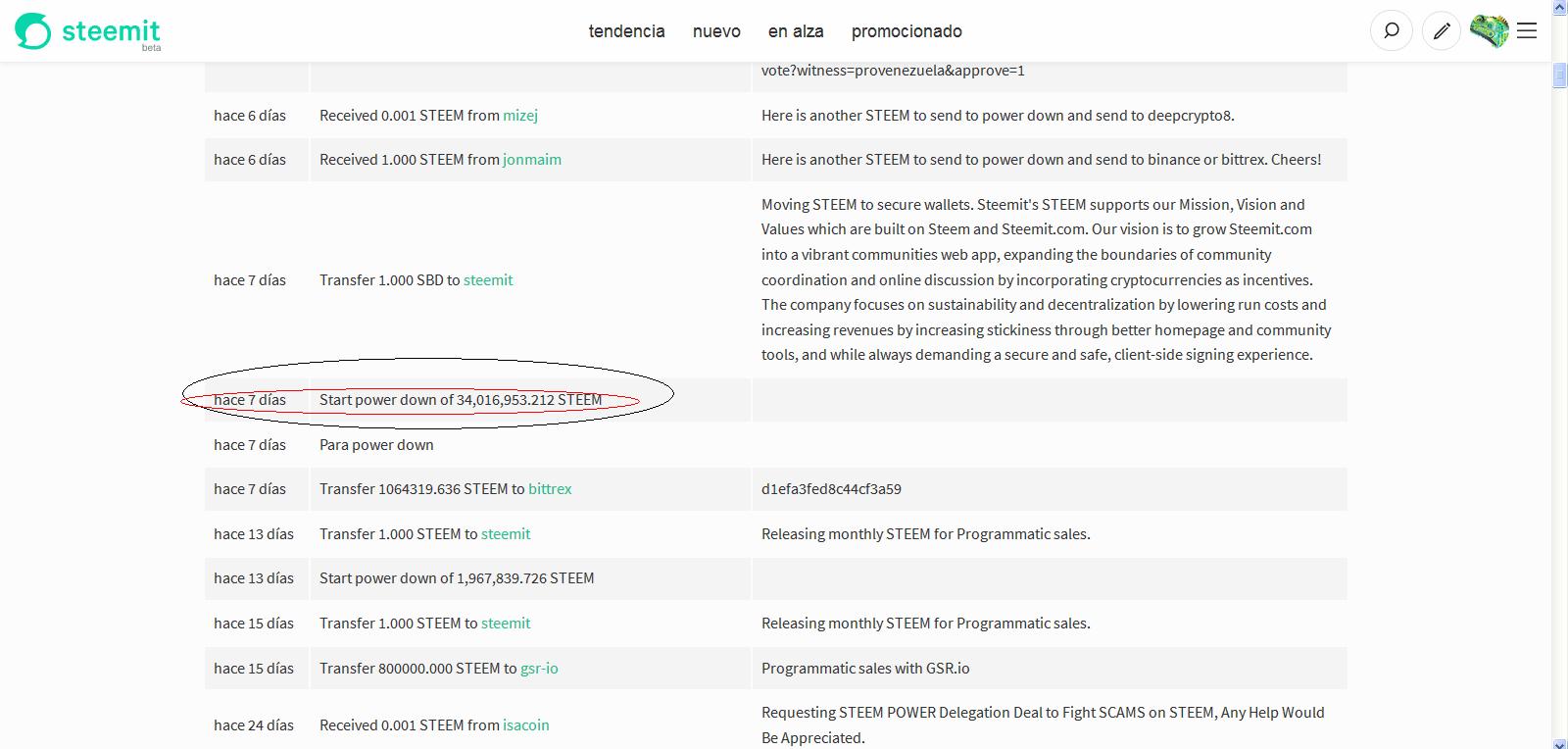Screen dimensions: 1568x749
Task: Click 'Moving STEEM to secure wallets' memo
Action: (1047, 280)
